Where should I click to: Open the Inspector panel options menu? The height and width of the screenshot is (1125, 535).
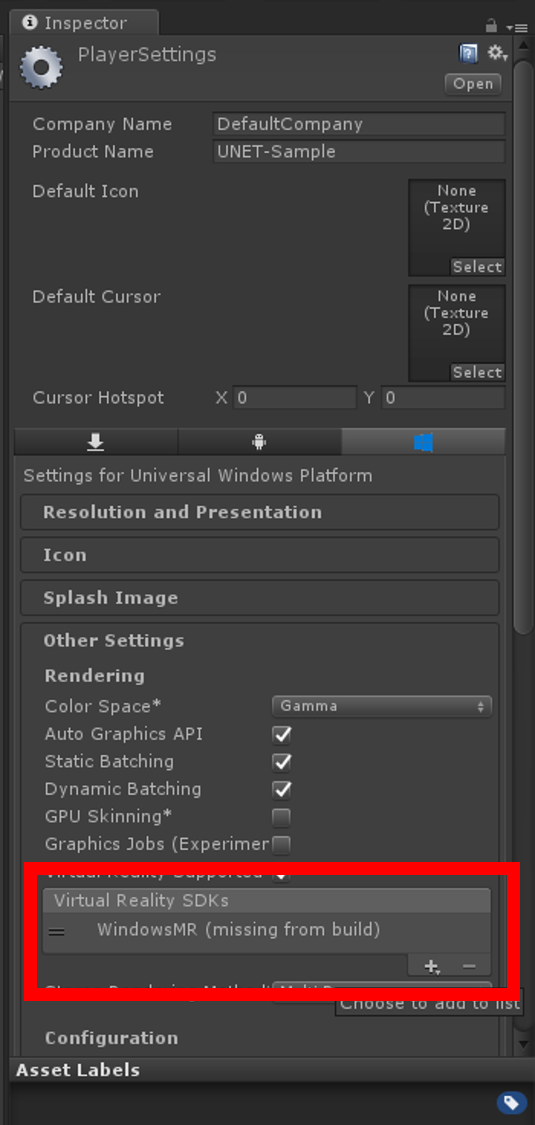(x=516, y=27)
